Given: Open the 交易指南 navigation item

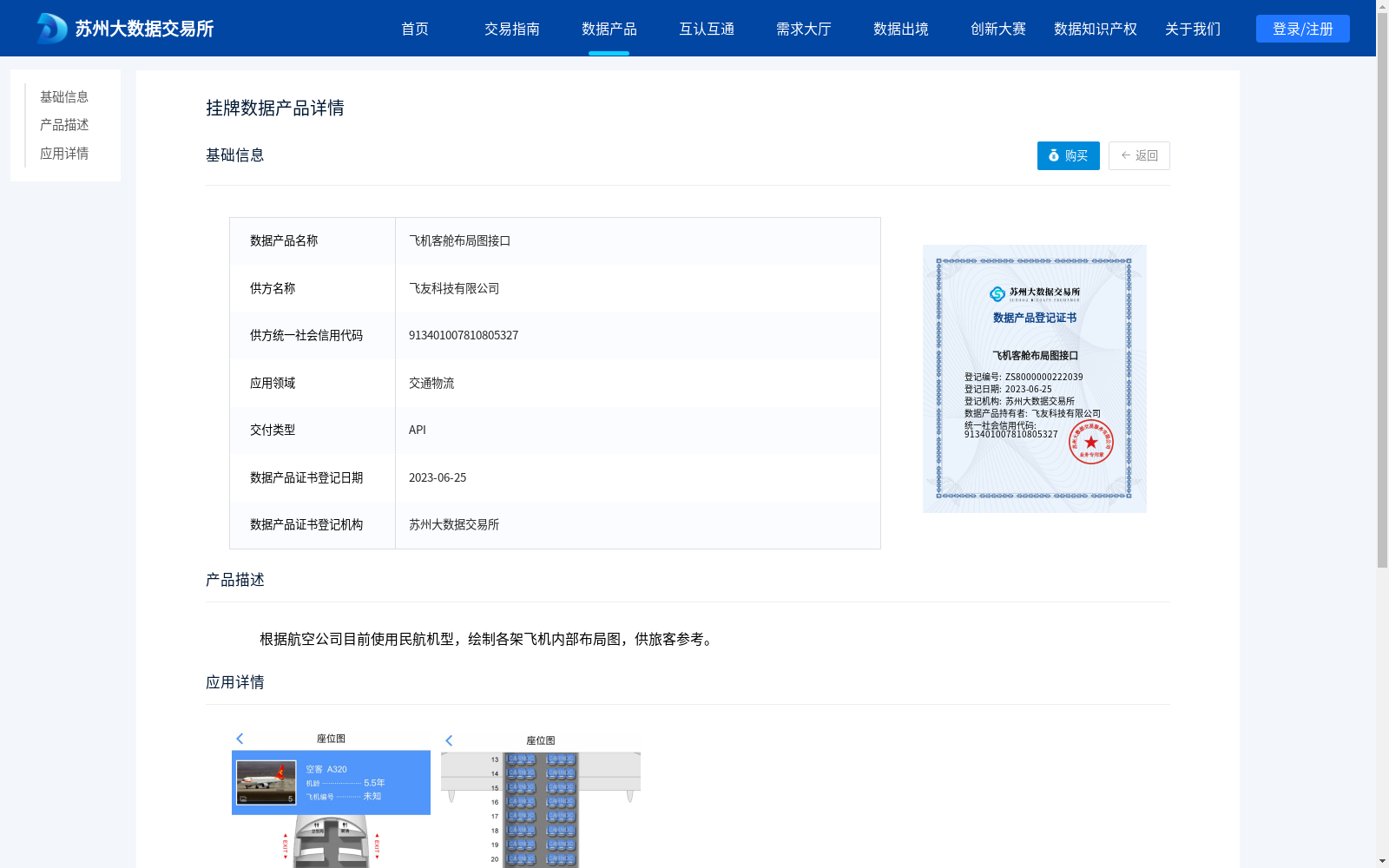Looking at the screenshot, I should [x=512, y=29].
